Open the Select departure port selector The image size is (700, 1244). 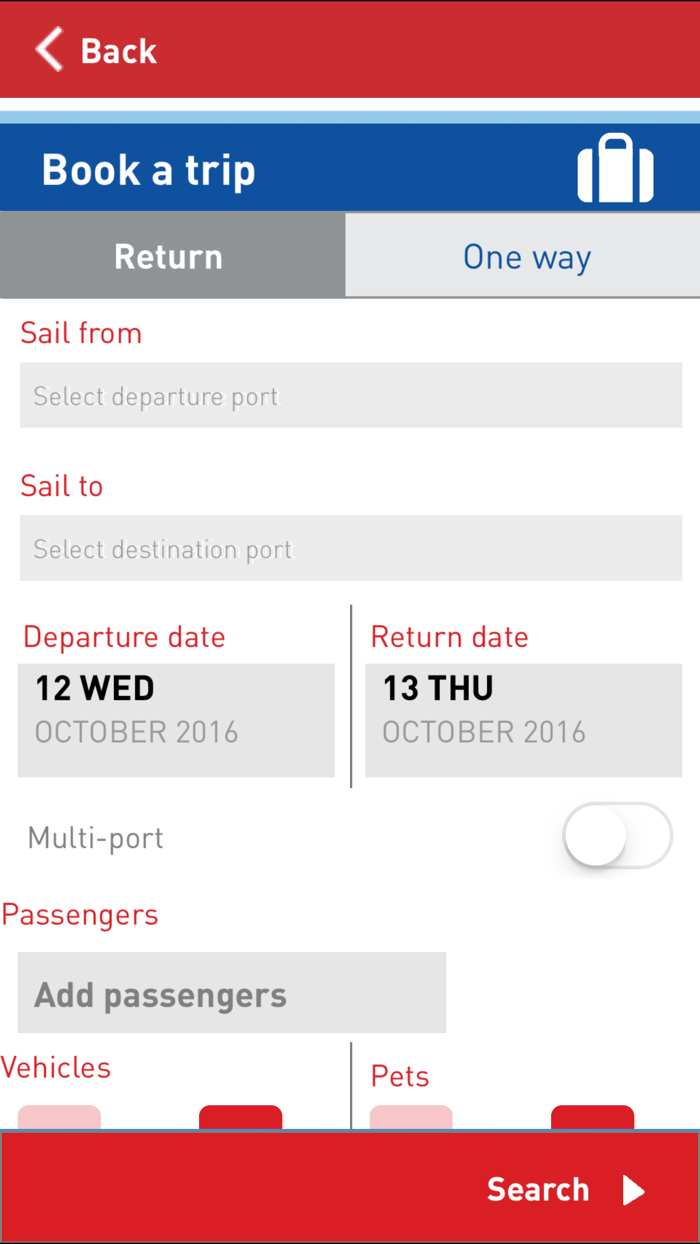[x=350, y=395]
